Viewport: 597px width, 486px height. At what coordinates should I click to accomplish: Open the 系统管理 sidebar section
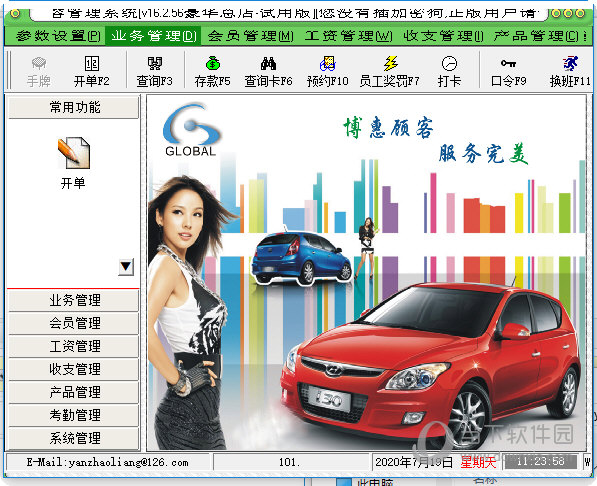click(73, 438)
